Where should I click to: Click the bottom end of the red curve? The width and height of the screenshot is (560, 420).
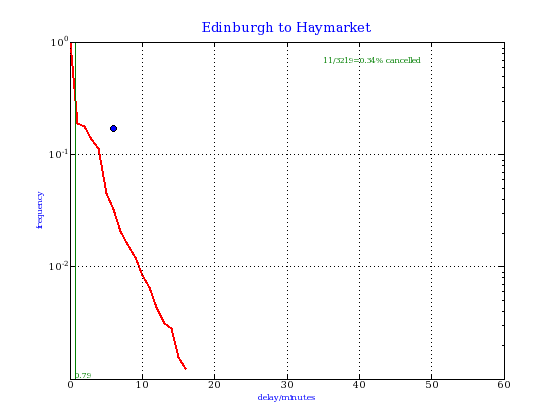tap(186, 369)
